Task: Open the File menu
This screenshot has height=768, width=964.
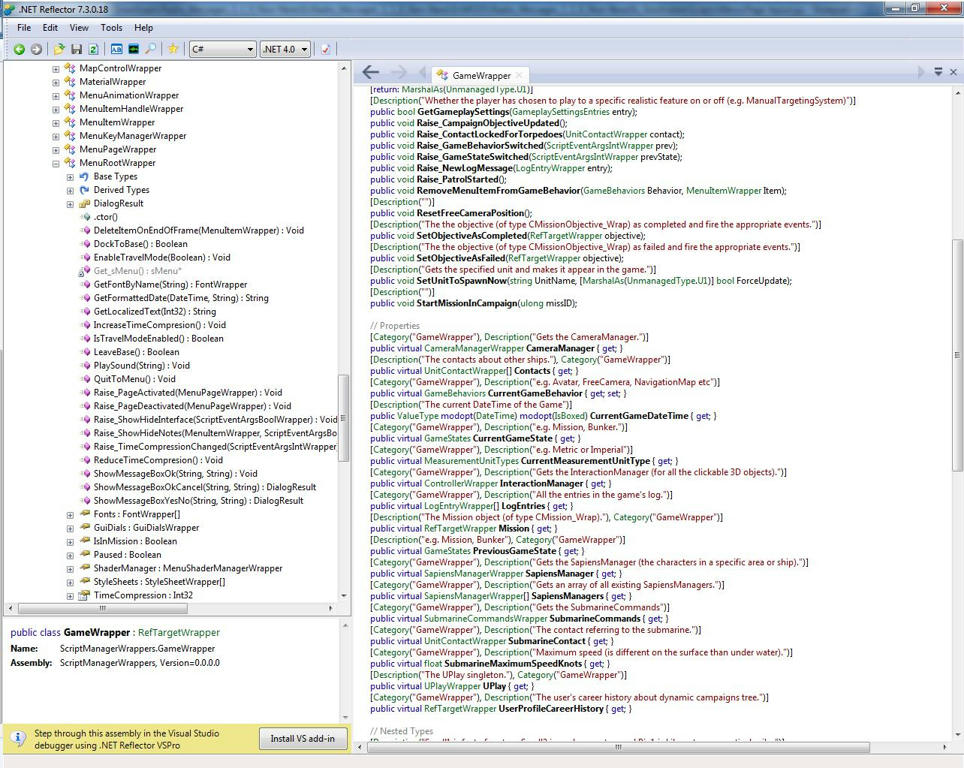Action: tap(24, 28)
